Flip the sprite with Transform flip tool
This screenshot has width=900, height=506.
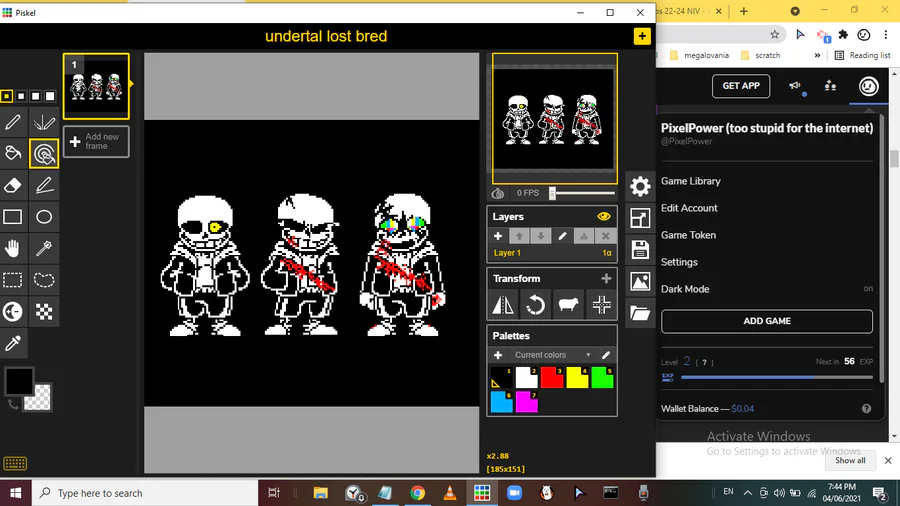(x=503, y=305)
